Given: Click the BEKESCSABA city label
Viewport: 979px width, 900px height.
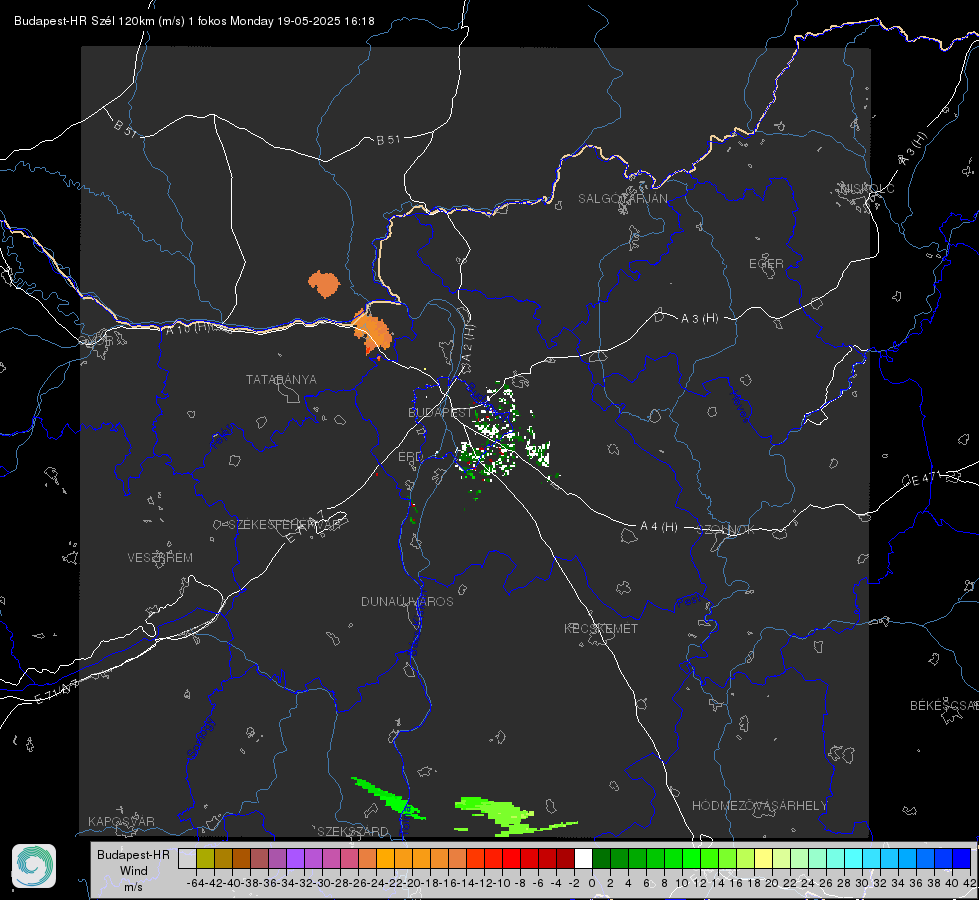Looking at the screenshot, I should click(944, 705).
